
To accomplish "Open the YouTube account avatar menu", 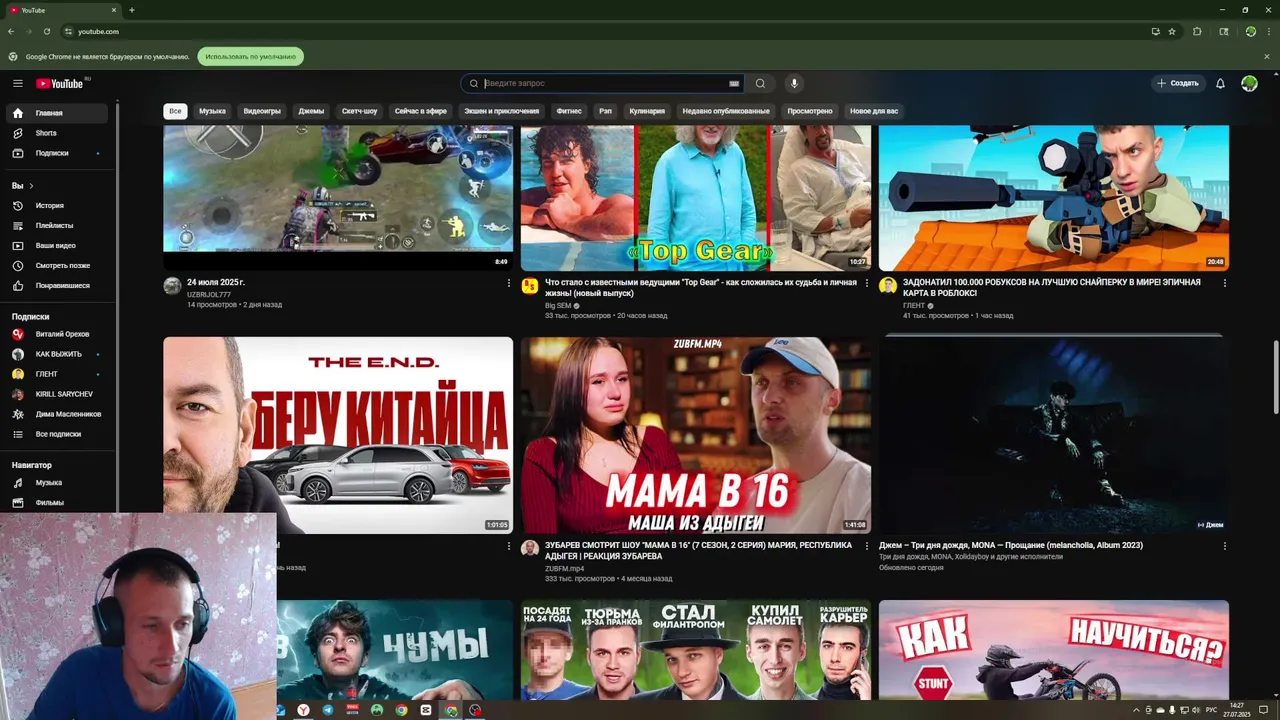I will tap(1249, 83).
